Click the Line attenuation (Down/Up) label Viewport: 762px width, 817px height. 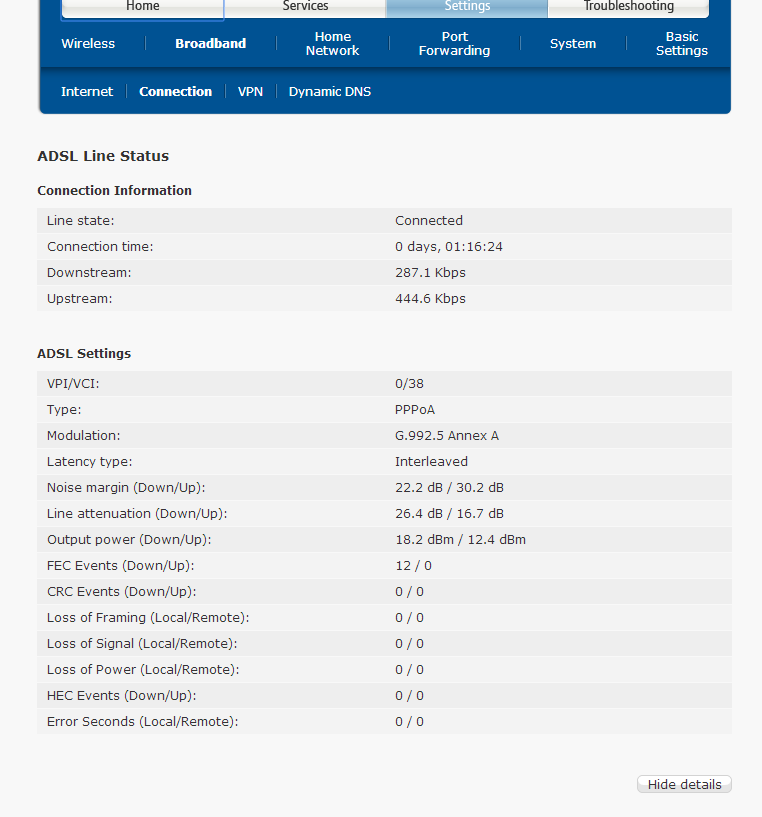pos(137,514)
